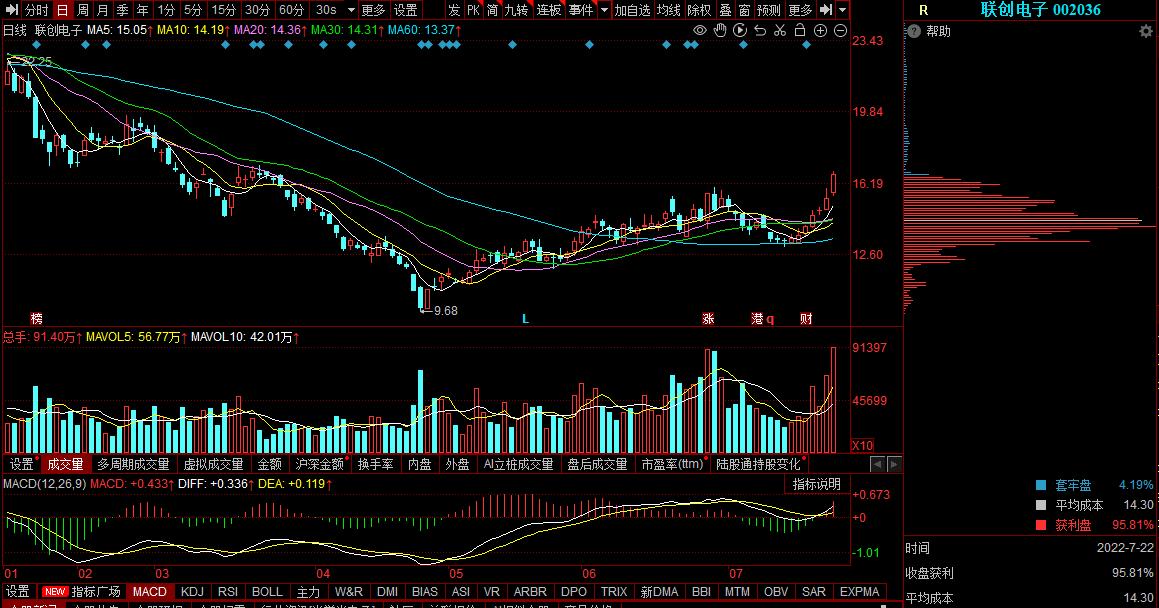This screenshot has height=608, width=1159.
Task: Switch to 1分 minute chart
Action: point(166,10)
